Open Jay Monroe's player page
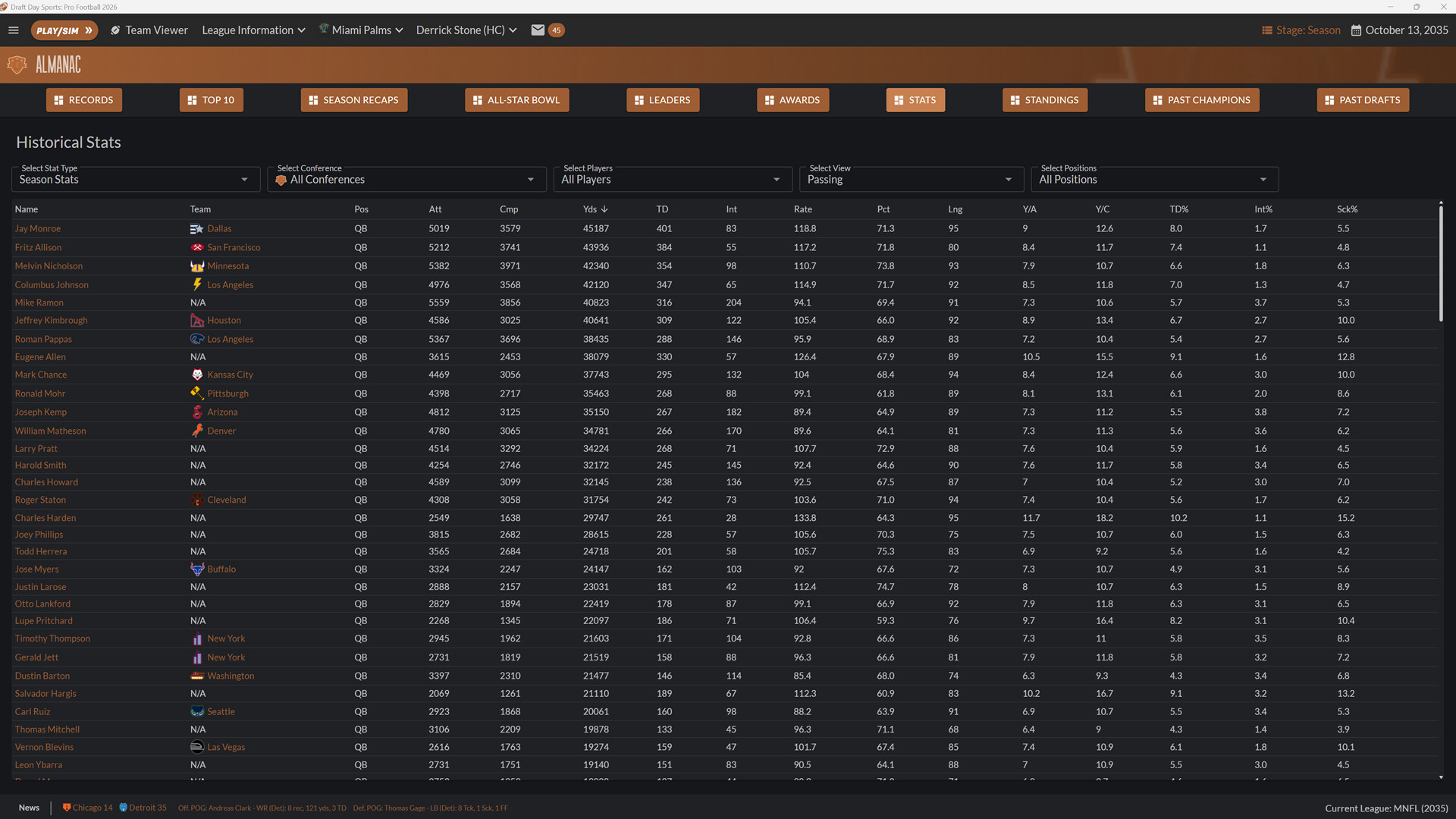The image size is (1456, 819). [37, 228]
